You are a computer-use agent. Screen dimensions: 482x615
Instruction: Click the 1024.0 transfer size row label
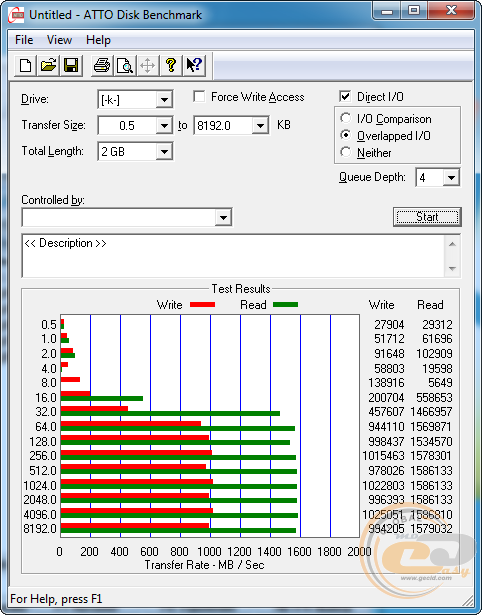point(40,486)
